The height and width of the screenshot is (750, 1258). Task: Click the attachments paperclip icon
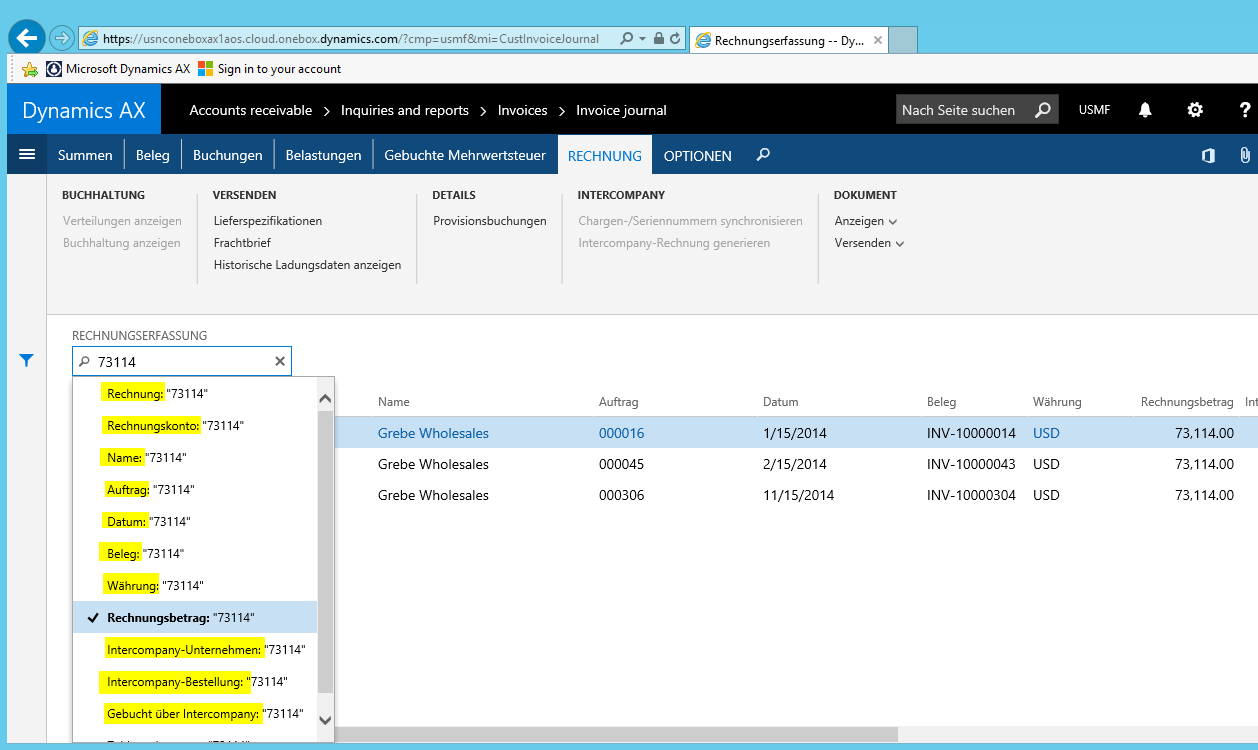[x=1244, y=155]
